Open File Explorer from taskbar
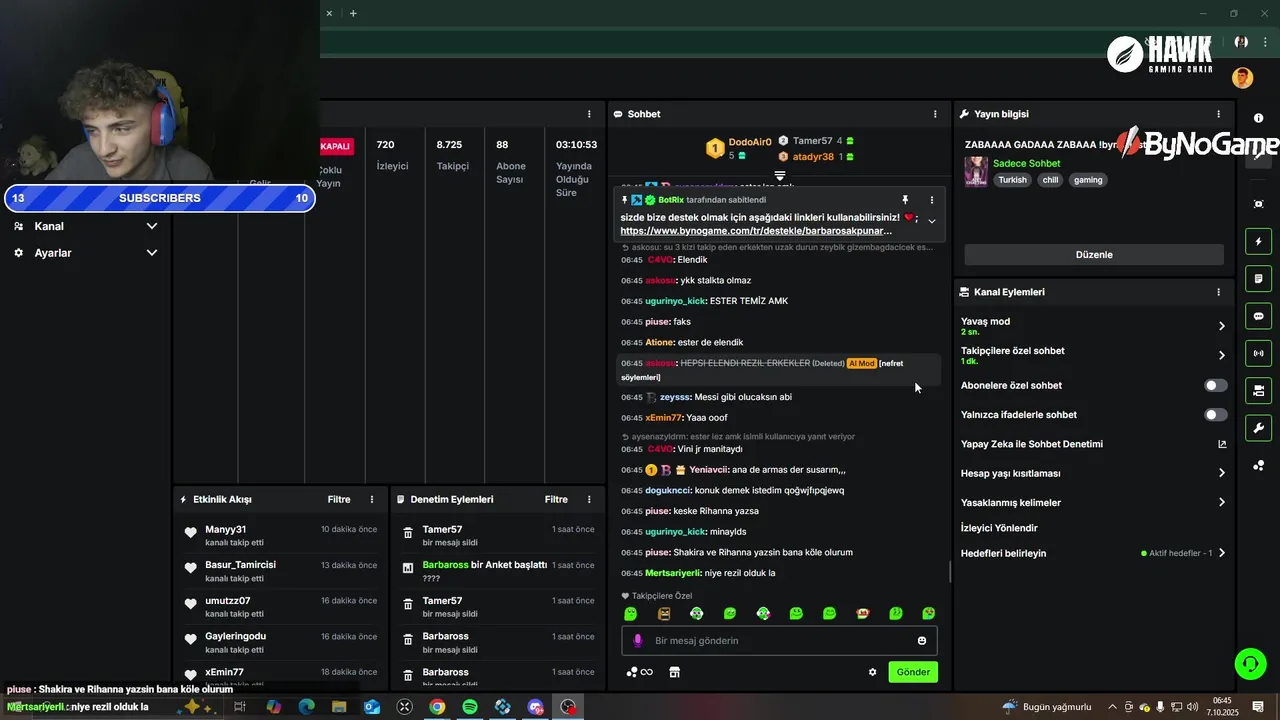The width and height of the screenshot is (1280, 720). [339, 707]
